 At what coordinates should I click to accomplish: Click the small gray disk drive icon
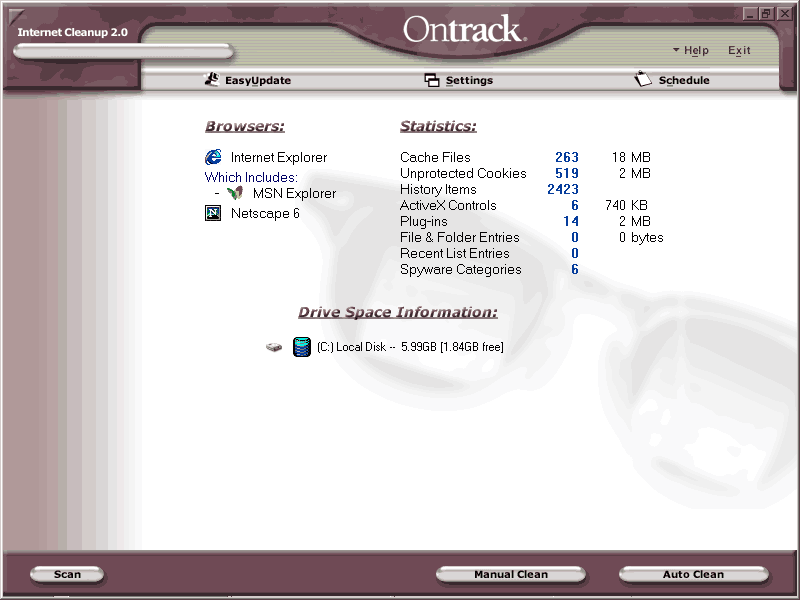point(274,347)
